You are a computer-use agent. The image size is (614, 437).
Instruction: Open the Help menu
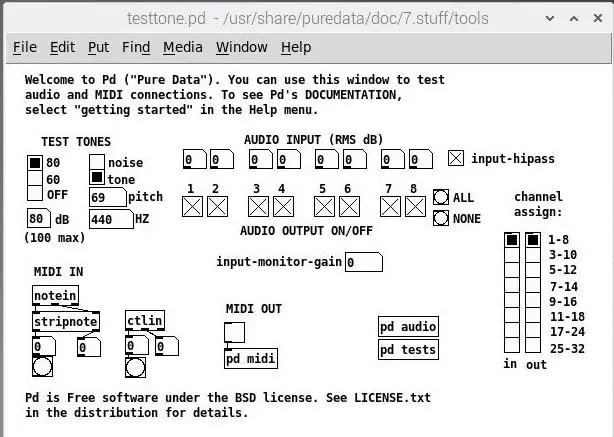click(296, 47)
